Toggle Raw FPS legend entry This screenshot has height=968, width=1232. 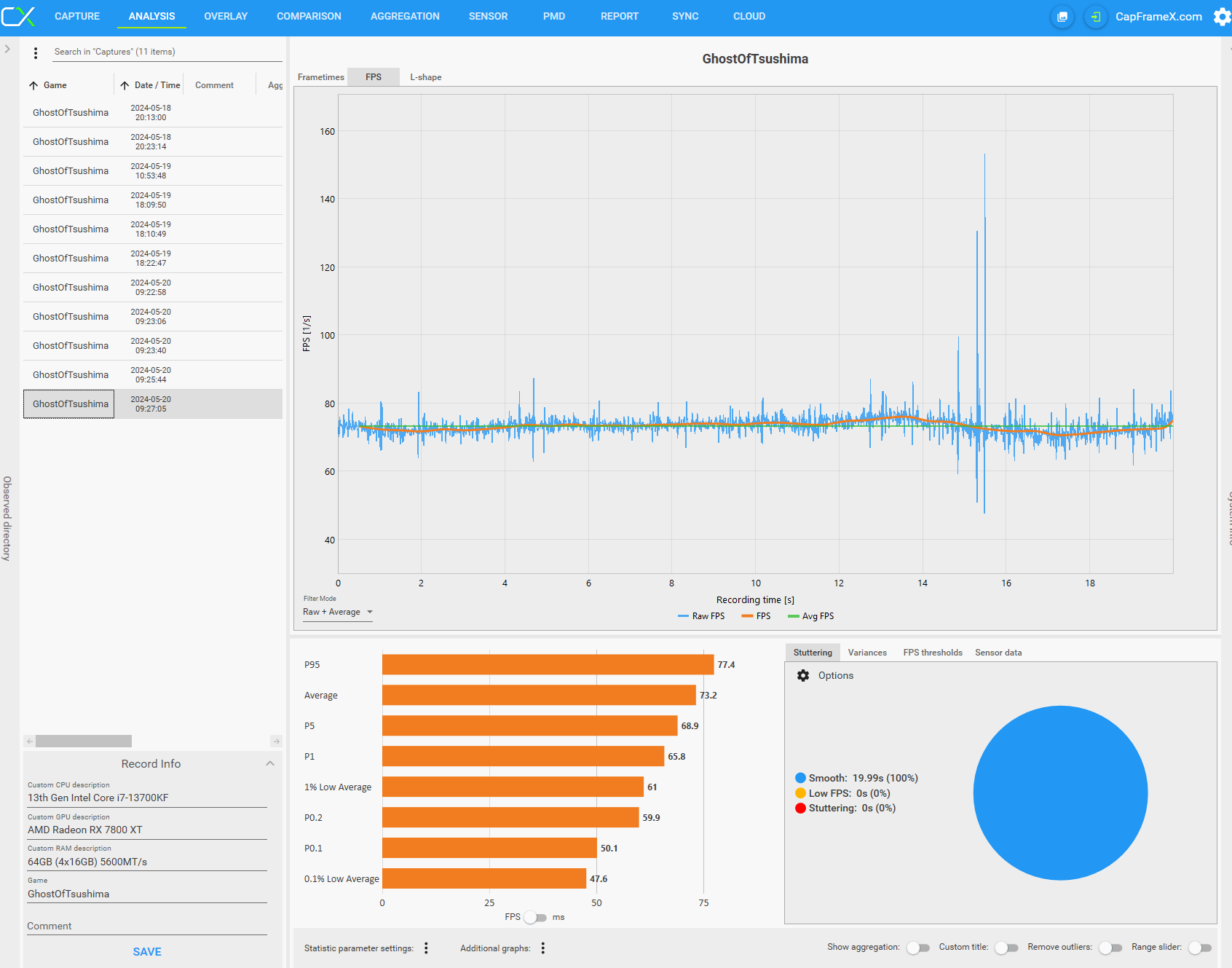tap(701, 616)
